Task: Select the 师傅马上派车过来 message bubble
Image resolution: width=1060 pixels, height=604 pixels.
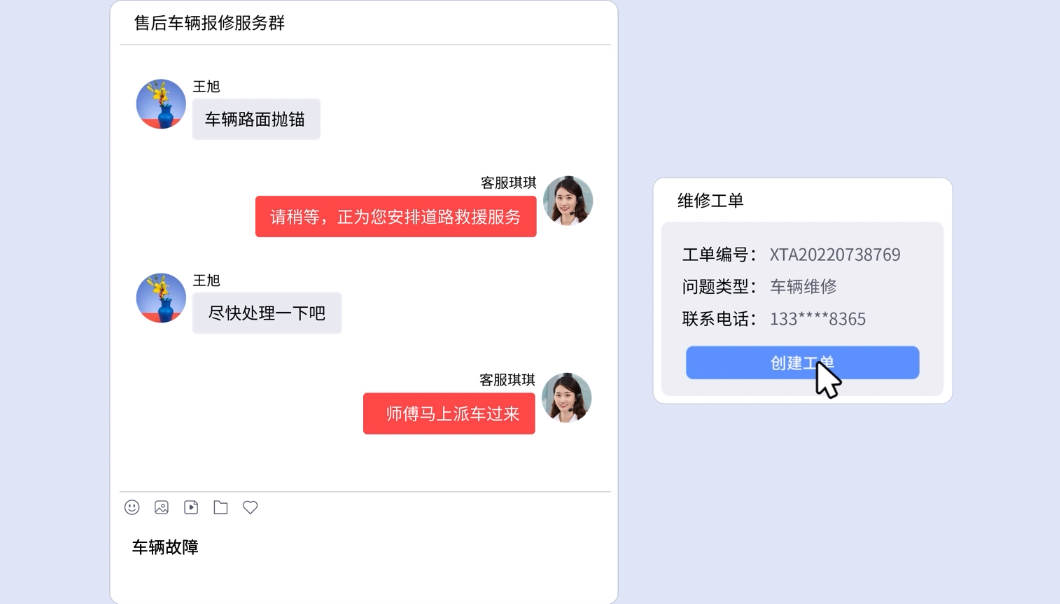Action: [449, 414]
